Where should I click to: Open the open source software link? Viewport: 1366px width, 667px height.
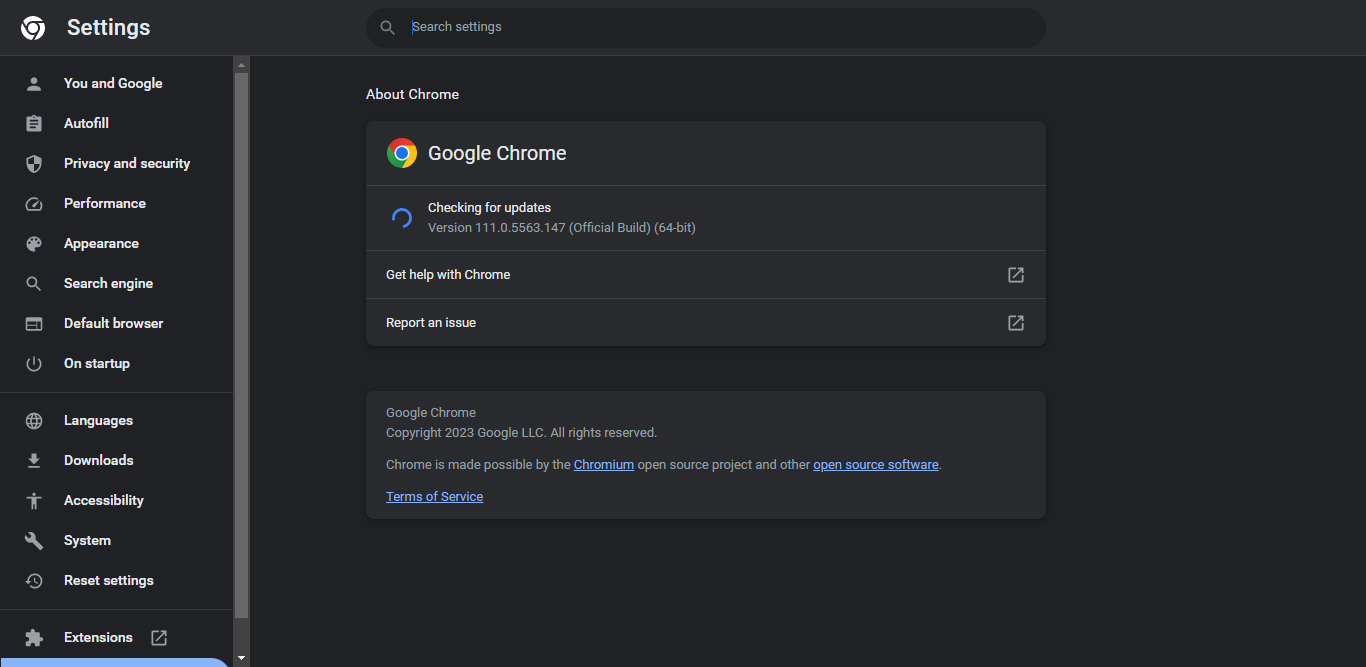click(876, 464)
